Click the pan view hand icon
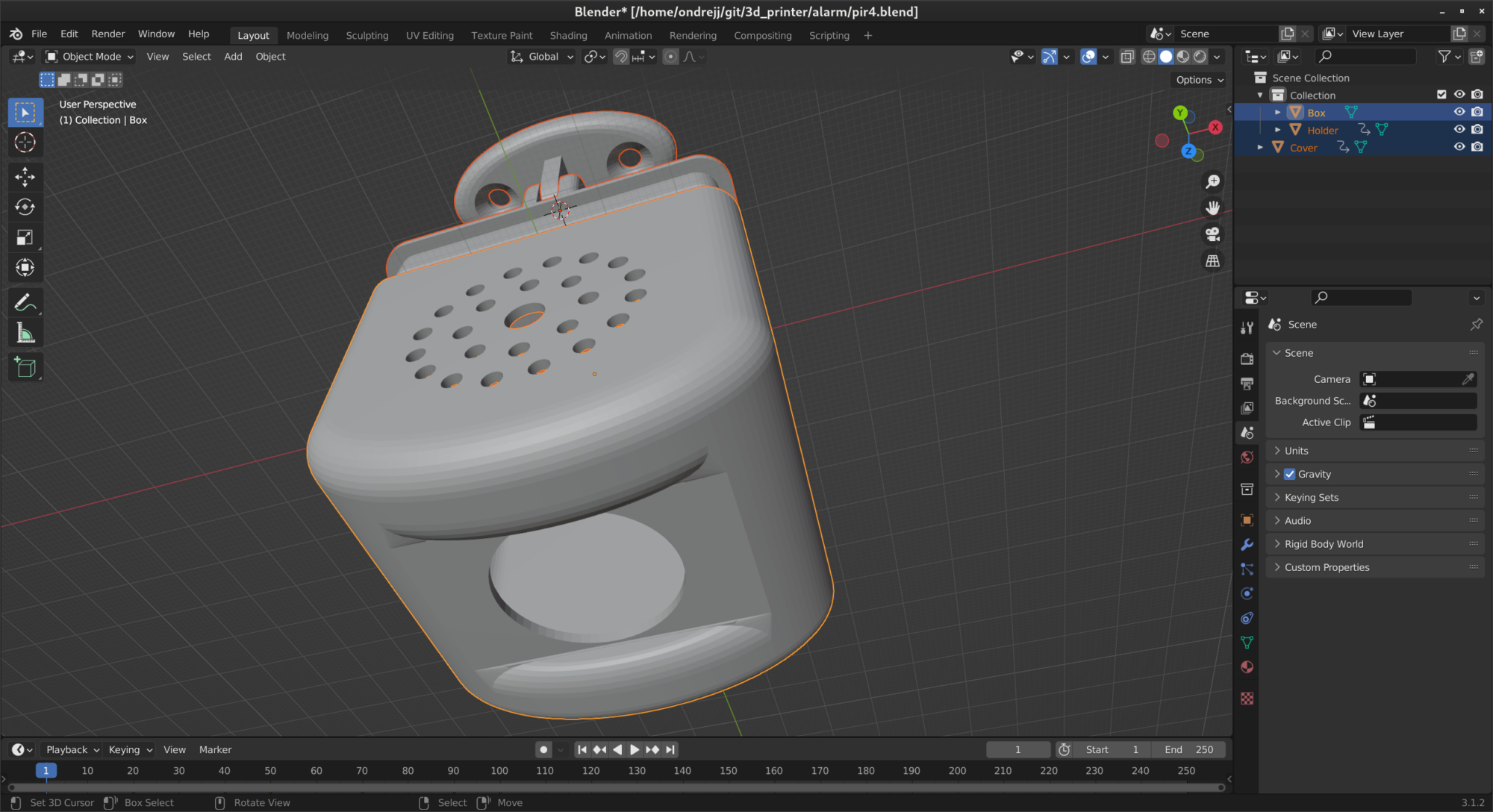 point(1213,207)
